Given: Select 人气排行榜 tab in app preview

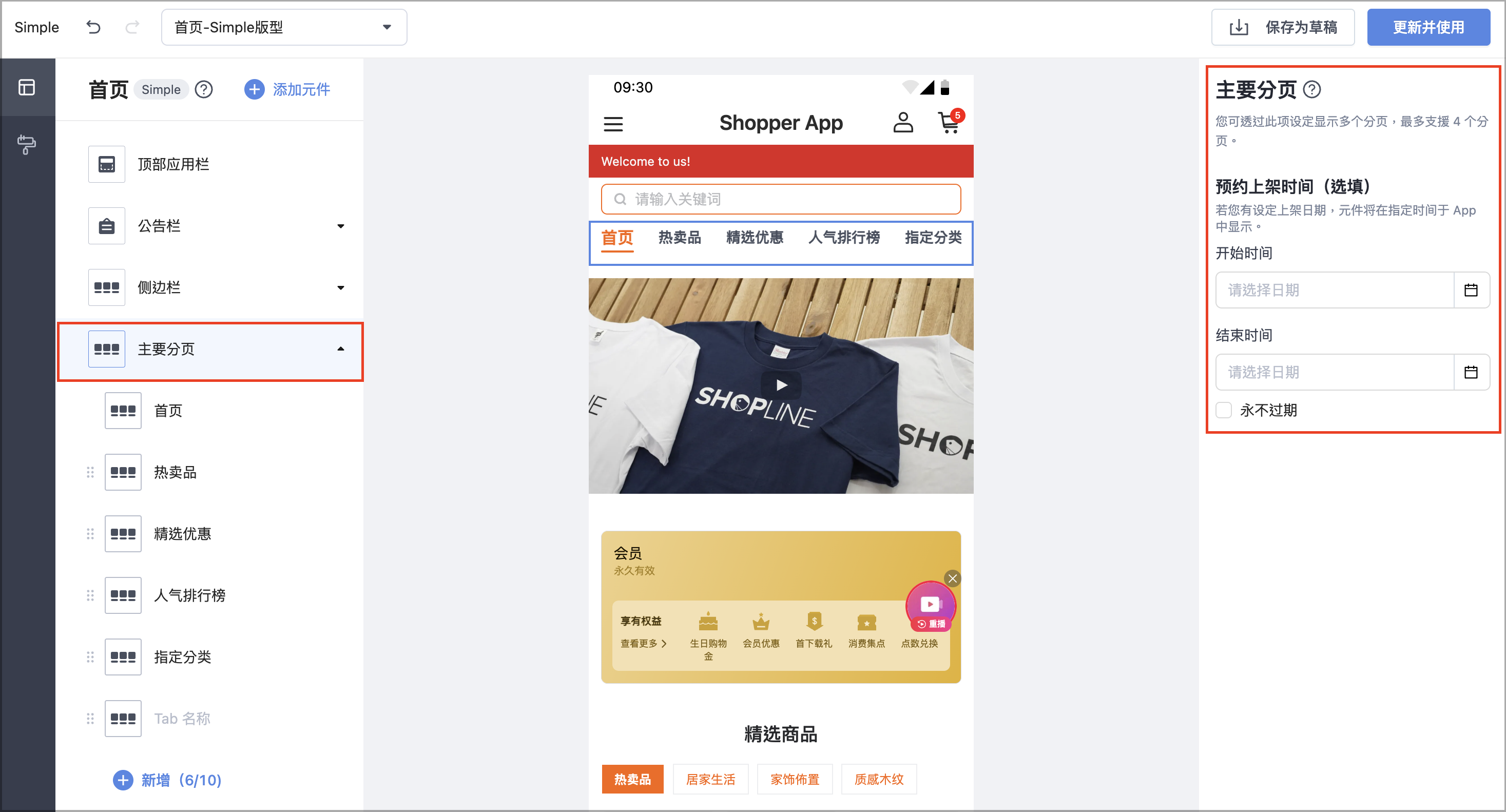Looking at the screenshot, I should pos(844,238).
